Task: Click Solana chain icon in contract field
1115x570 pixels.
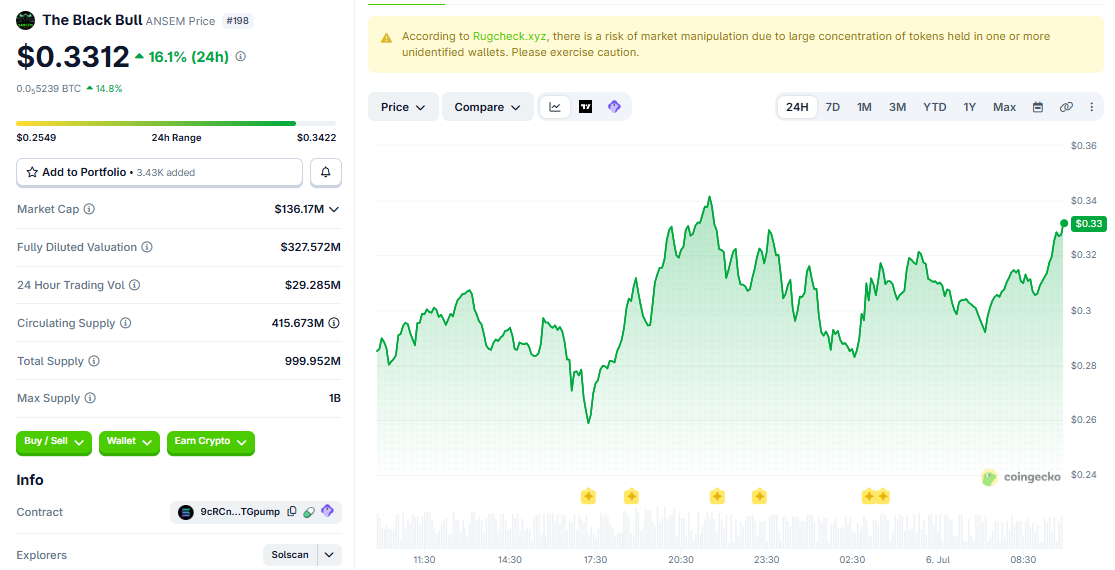Action: (186, 512)
